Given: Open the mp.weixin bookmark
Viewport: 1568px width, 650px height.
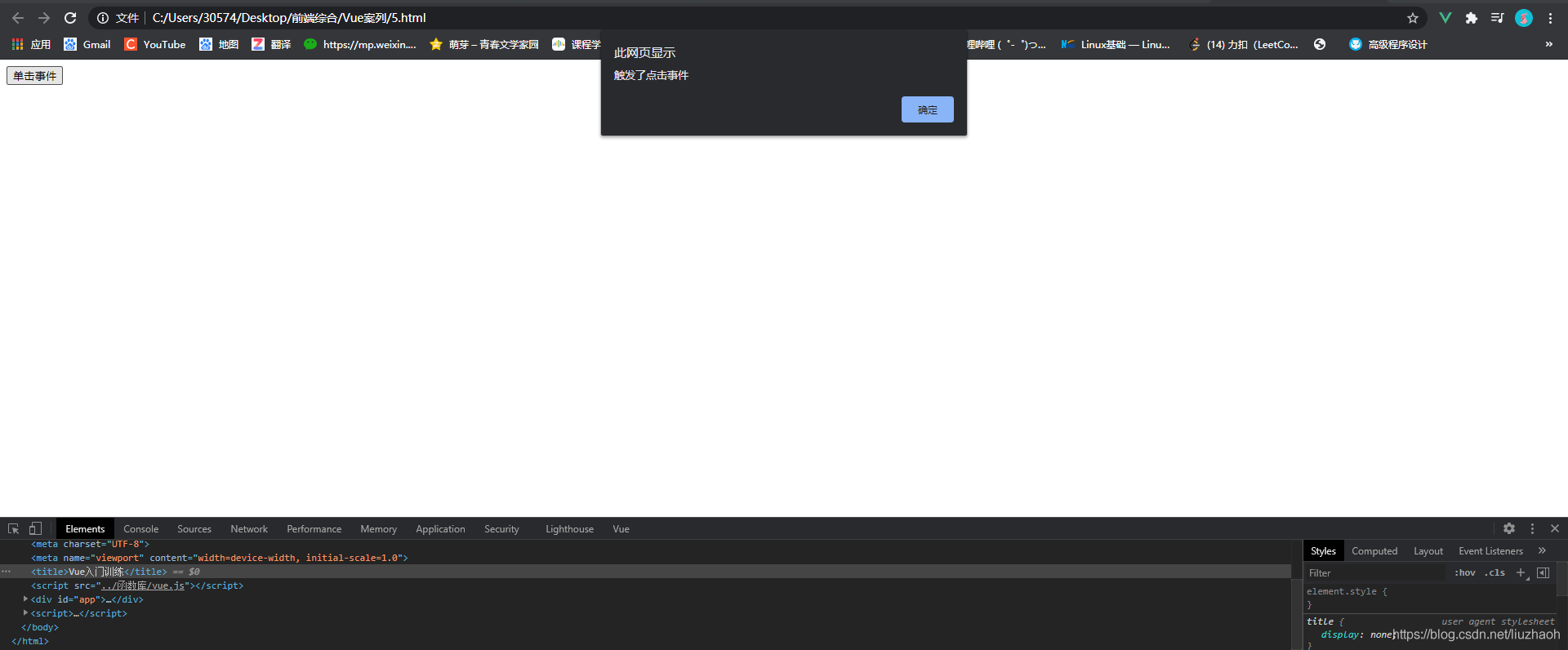Looking at the screenshot, I should tap(360, 44).
